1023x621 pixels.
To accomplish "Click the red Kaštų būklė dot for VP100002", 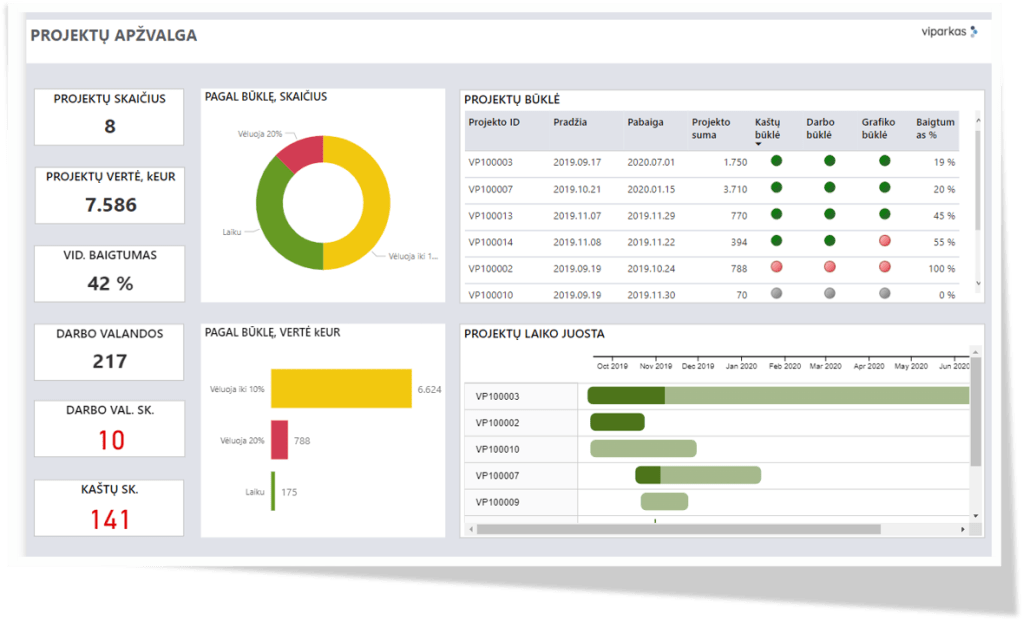I will pos(776,267).
